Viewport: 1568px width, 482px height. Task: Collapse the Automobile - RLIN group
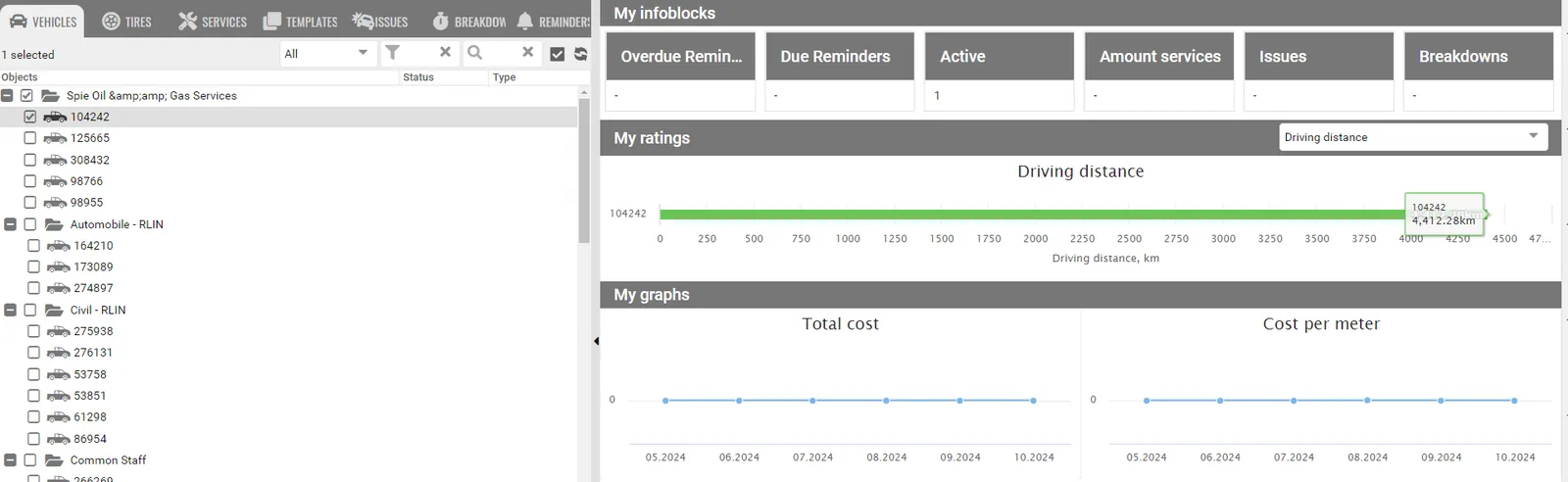coord(11,224)
